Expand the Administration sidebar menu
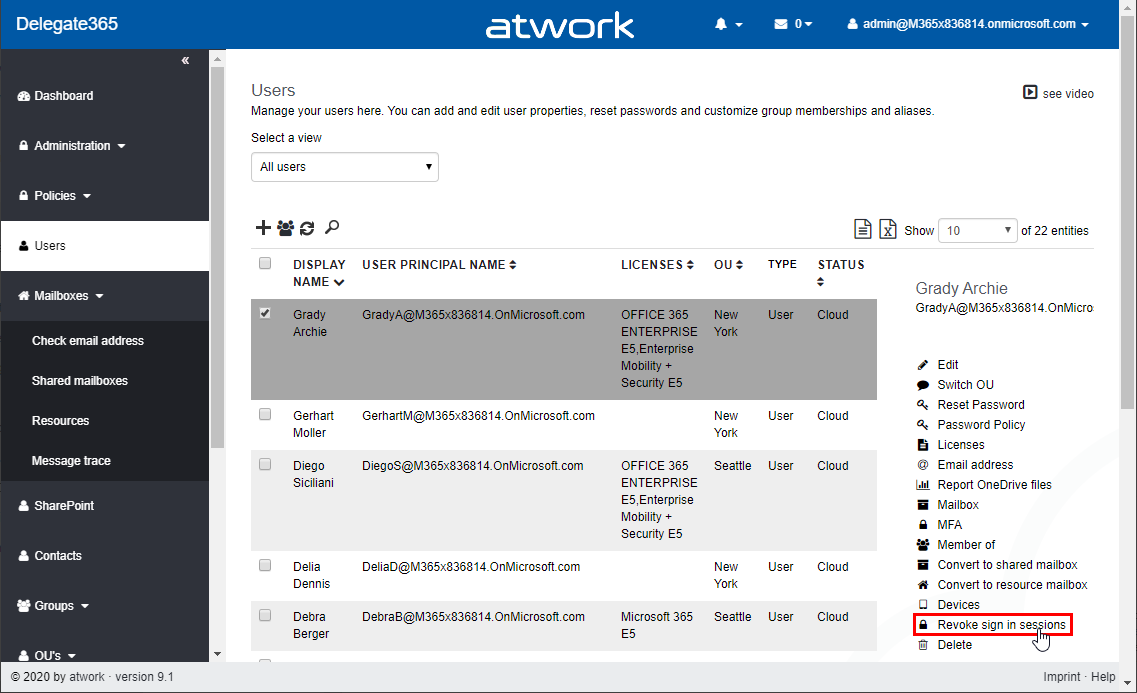The image size is (1137, 693). tap(72, 146)
